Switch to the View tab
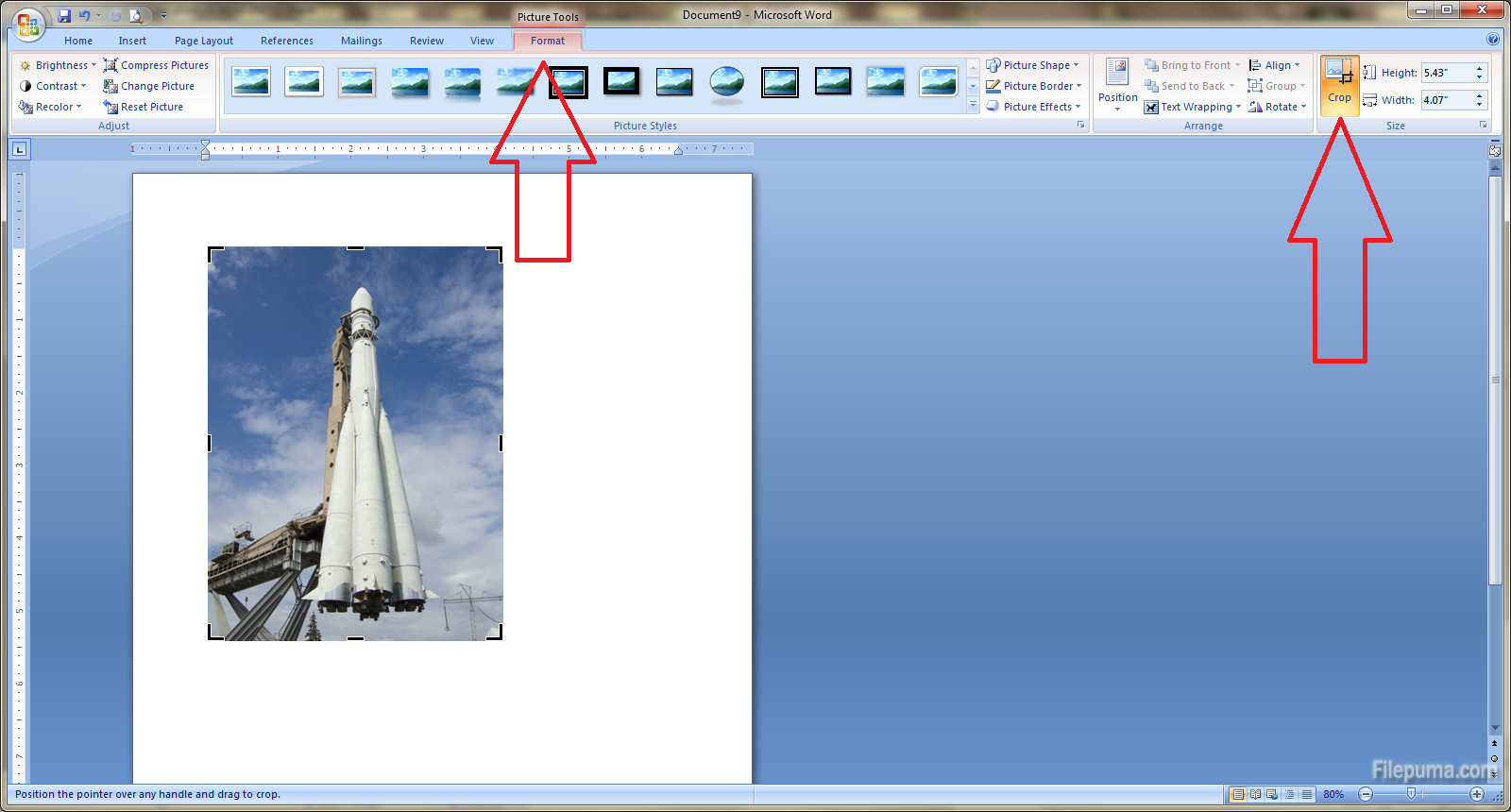The width and height of the screenshot is (1511, 812). pos(482,41)
